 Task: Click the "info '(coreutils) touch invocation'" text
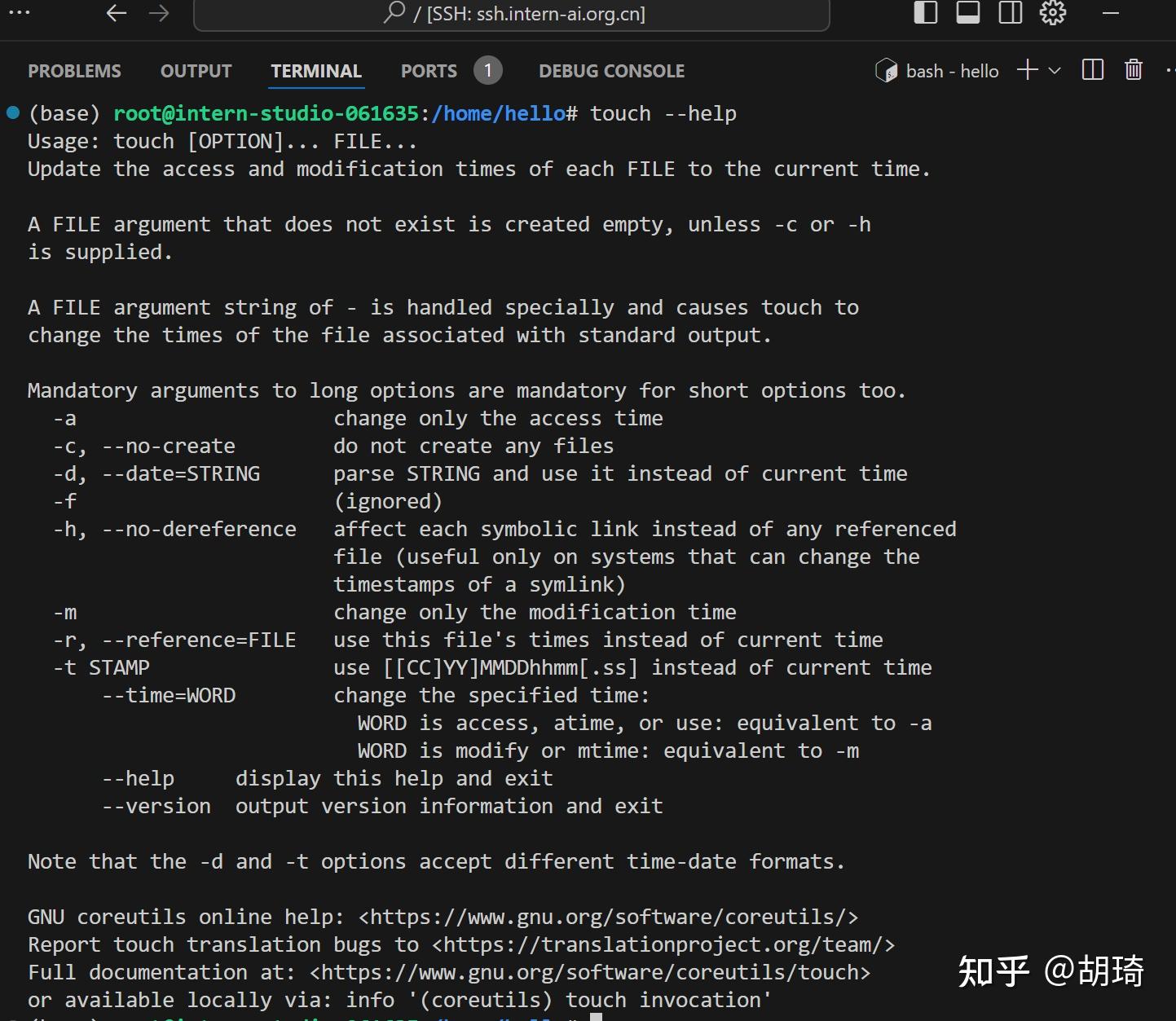(558, 1000)
